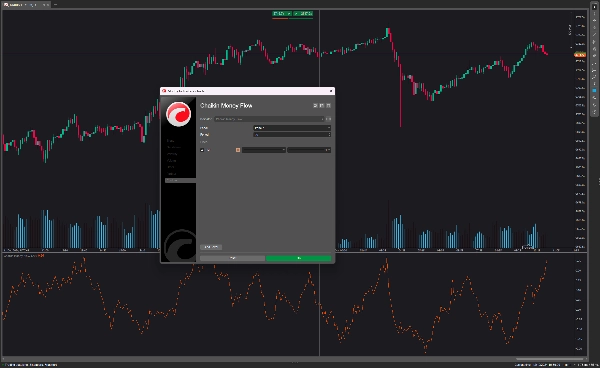
Task: Click the small defaults button above the dialog footer
Action: (211, 247)
